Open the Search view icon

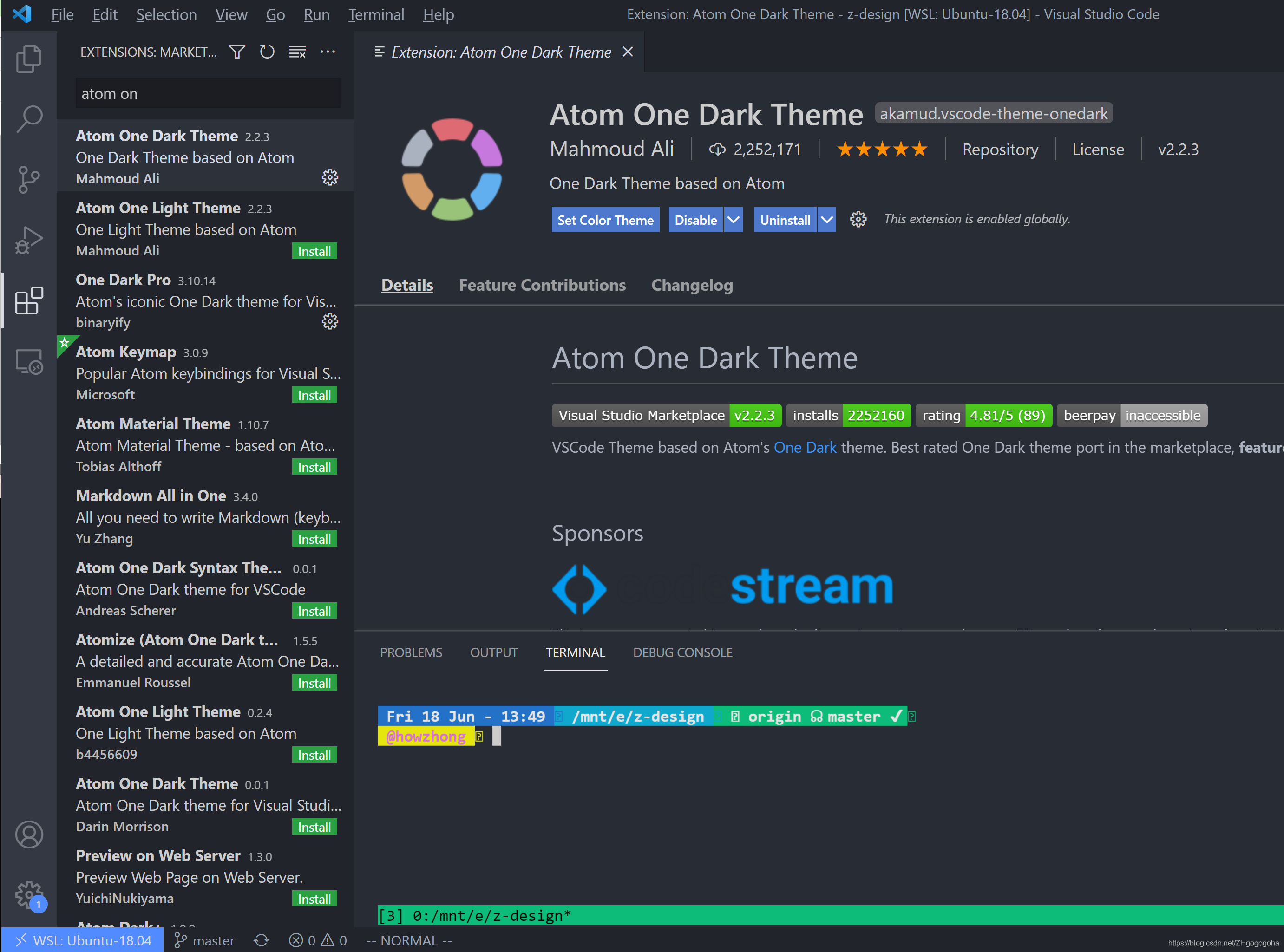29,119
